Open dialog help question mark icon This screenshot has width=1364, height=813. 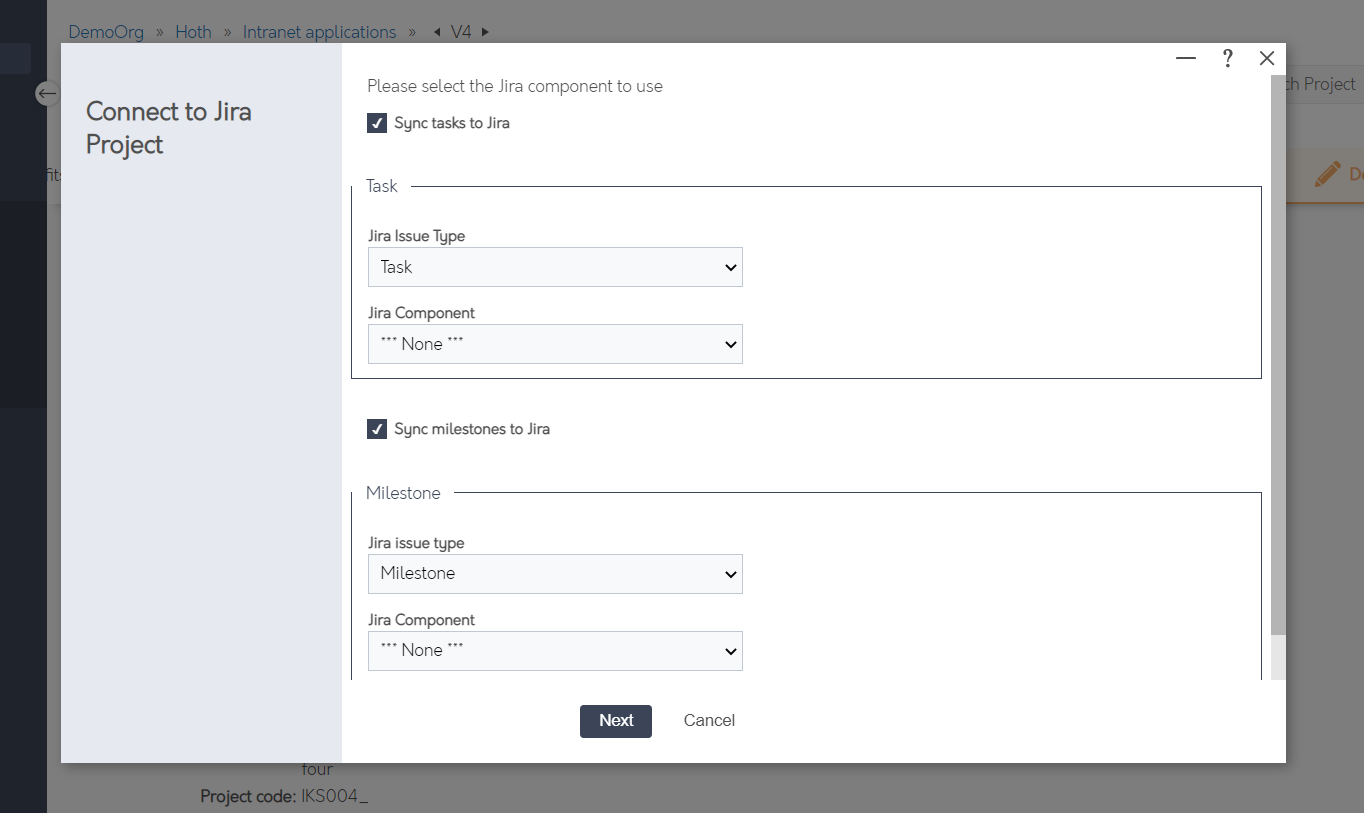tap(1228, 58)
